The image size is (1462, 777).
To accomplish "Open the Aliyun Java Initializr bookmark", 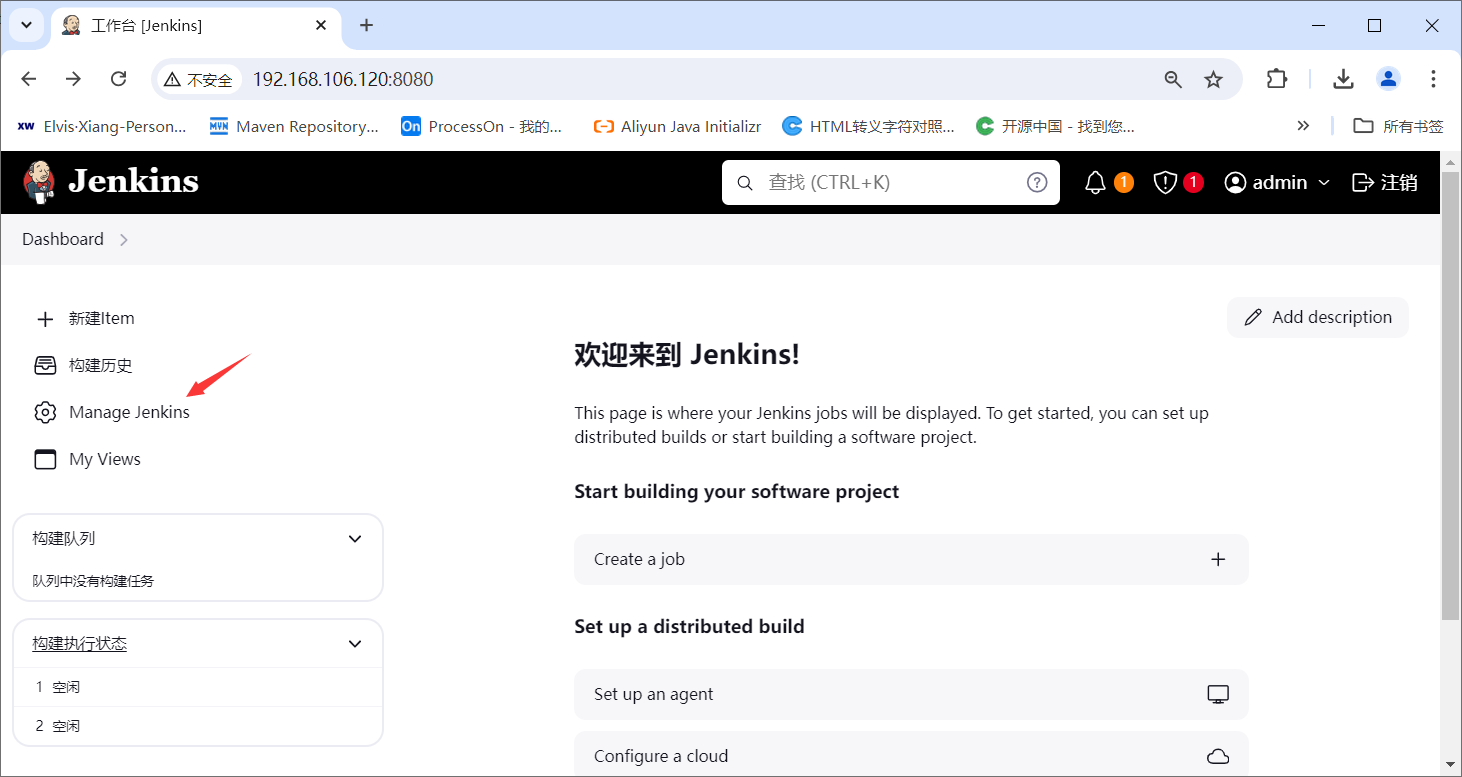I will click(677, 126).
